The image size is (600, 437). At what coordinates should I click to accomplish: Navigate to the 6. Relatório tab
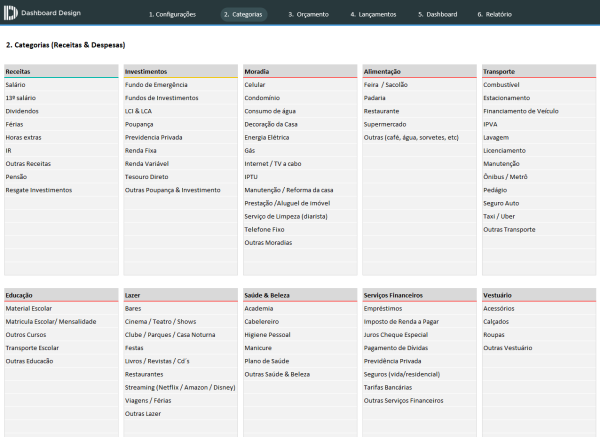[494, 15]
